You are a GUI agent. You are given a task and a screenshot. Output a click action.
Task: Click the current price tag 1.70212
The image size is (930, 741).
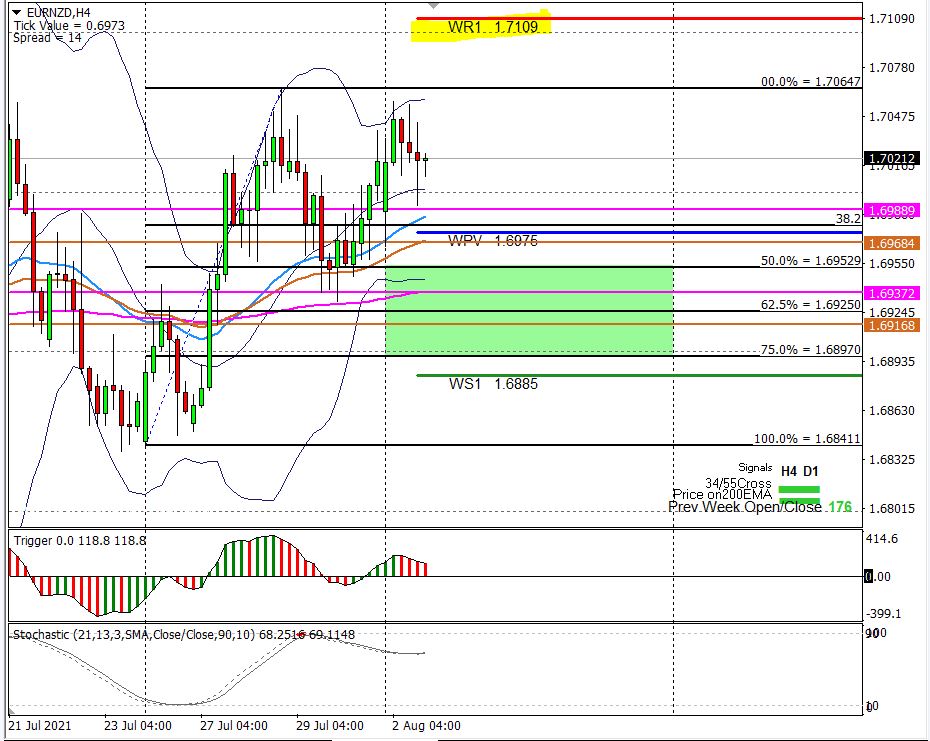tap(894, 159)
